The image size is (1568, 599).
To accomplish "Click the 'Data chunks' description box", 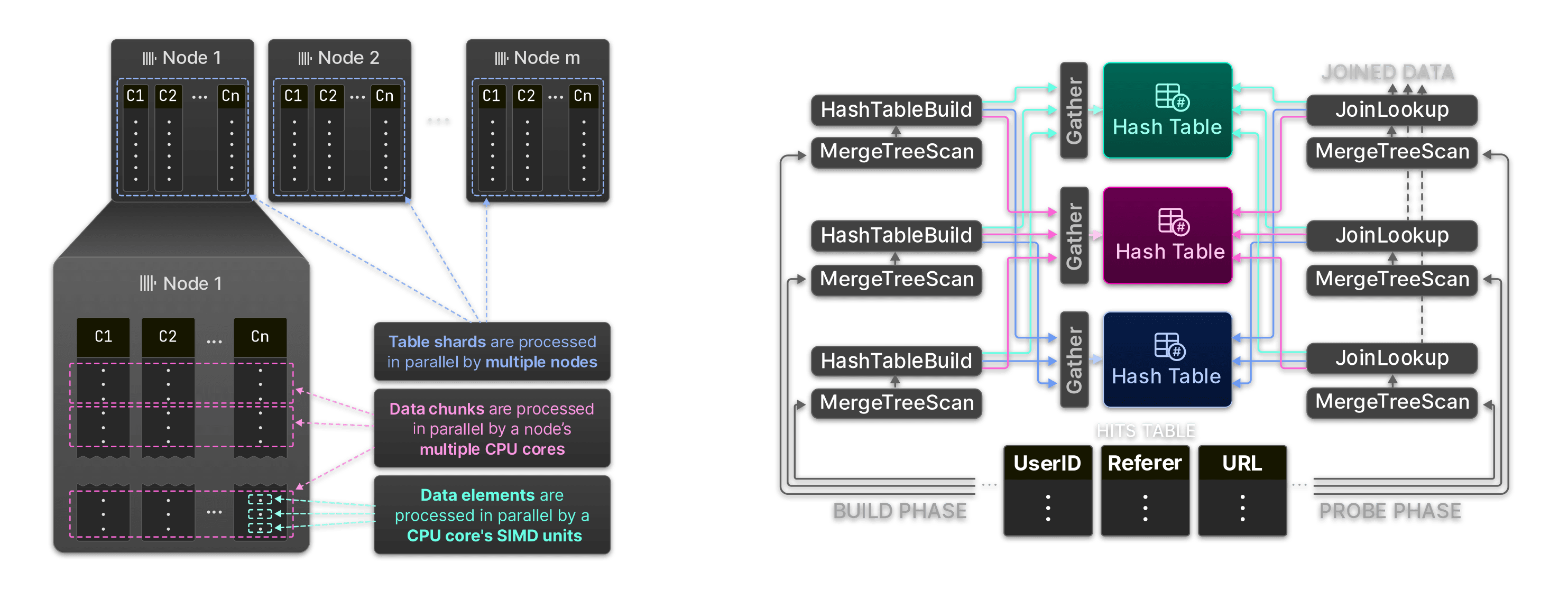I will (x=492, y=429).
